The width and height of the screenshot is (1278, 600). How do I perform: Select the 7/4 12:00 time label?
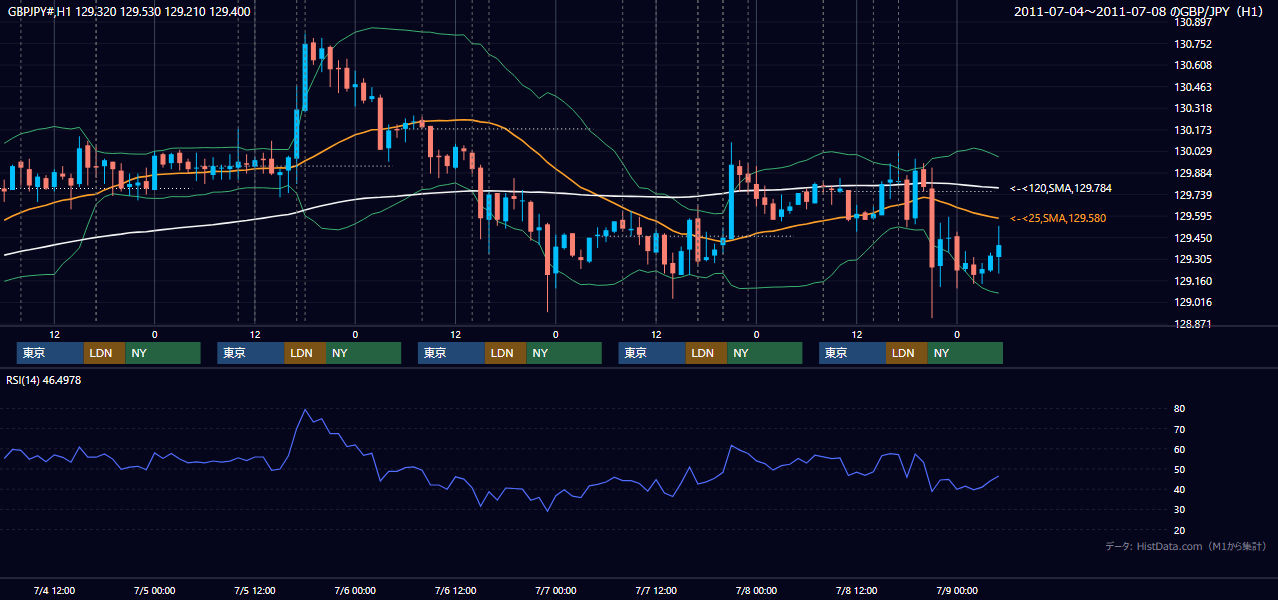click(x=54, y=590)
